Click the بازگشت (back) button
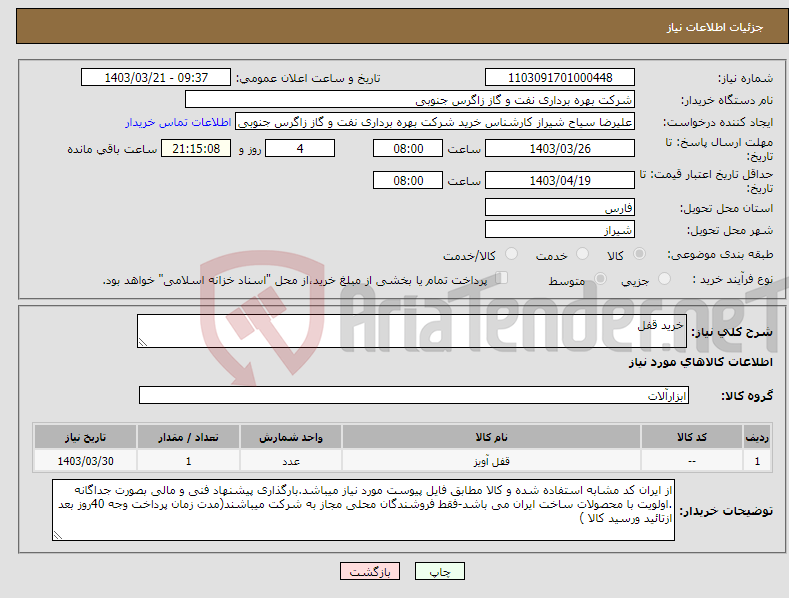This screenshot has width=789, height=598. tap(370, 571)
